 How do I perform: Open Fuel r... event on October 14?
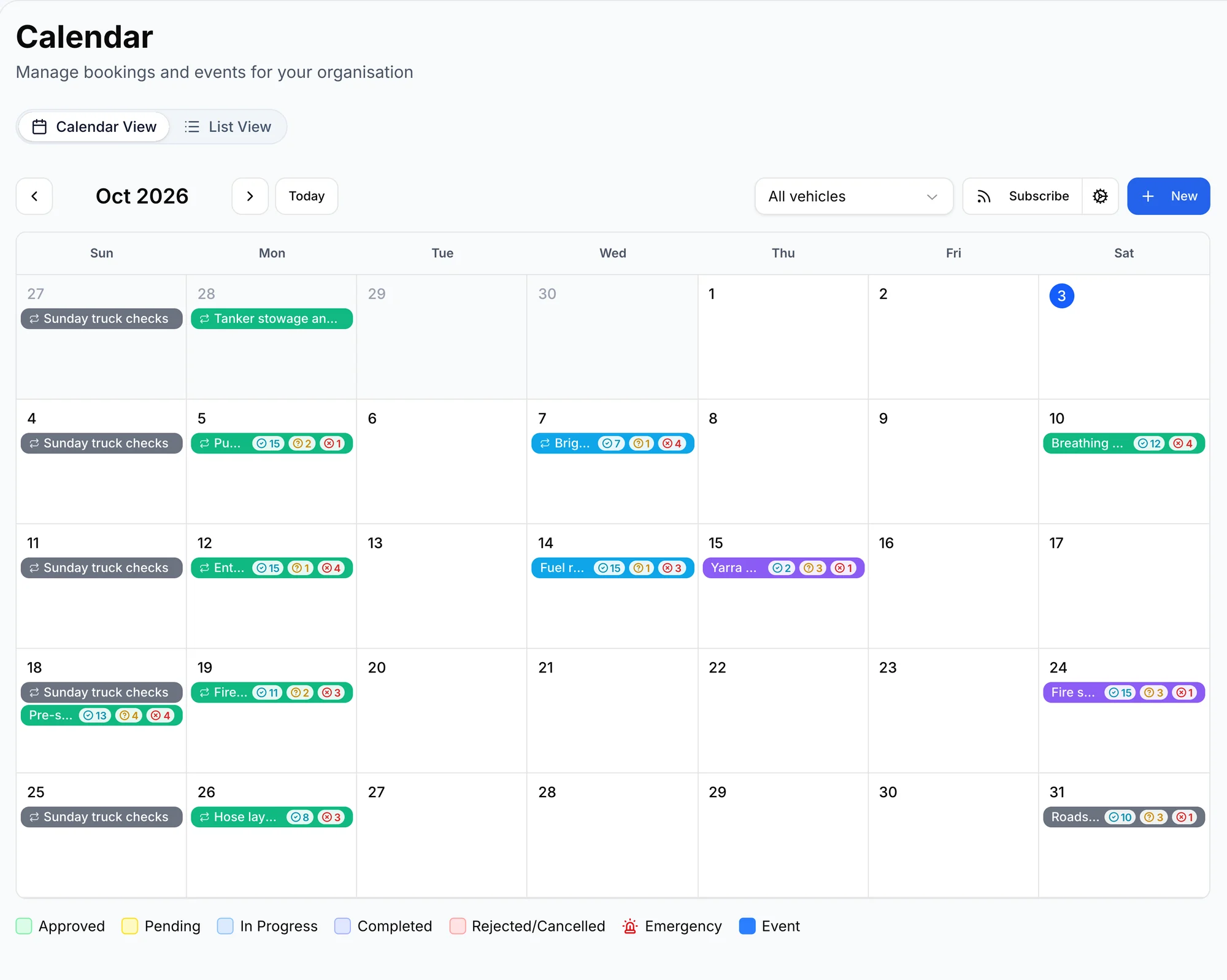click(612, 568)
